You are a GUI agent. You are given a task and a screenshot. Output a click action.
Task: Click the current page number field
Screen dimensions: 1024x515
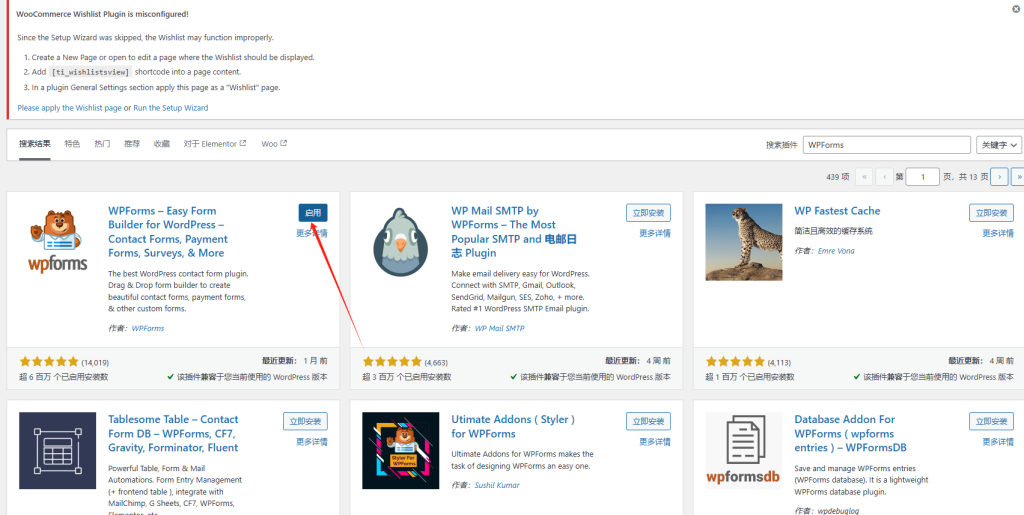[922, 176]
